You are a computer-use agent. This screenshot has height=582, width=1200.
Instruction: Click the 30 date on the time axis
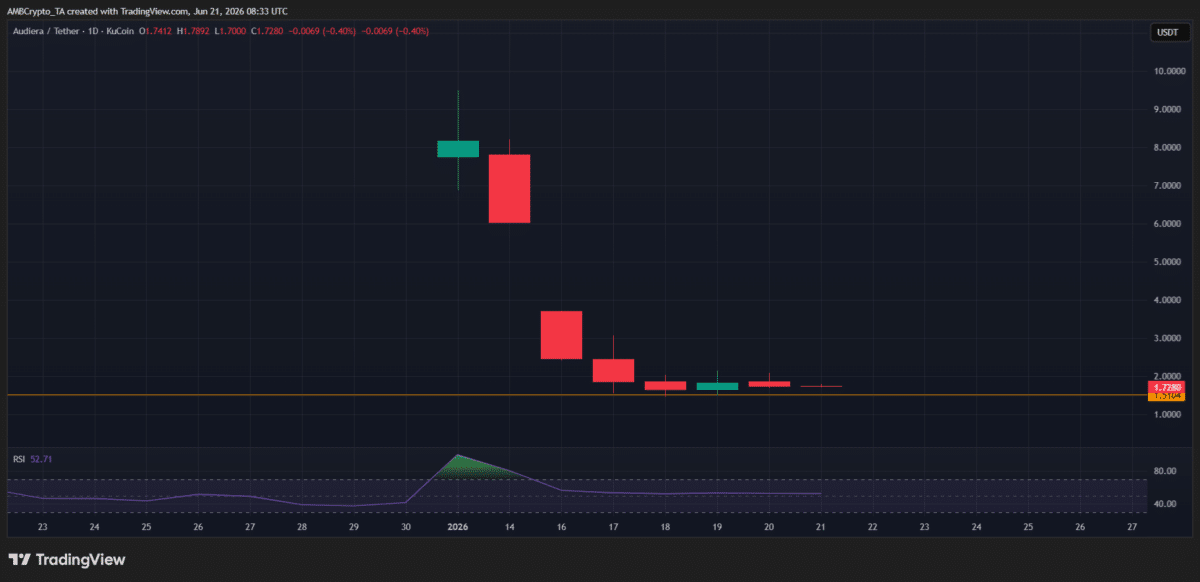[x=406, y=526]
